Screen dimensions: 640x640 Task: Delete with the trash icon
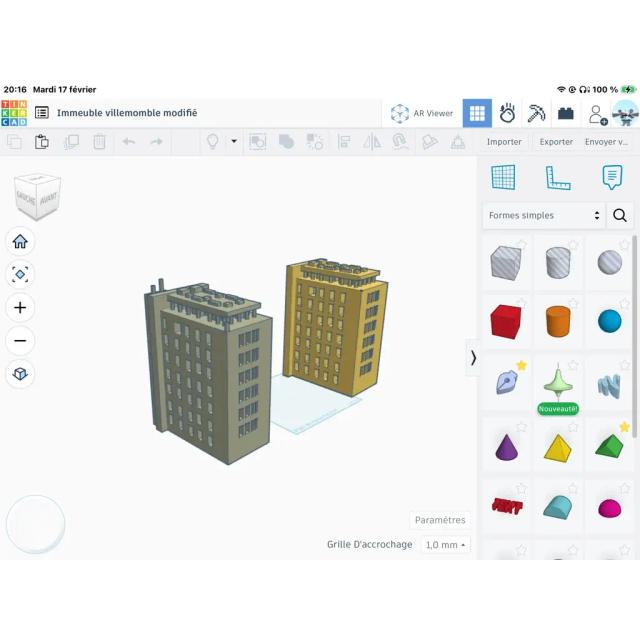point(99,142)
